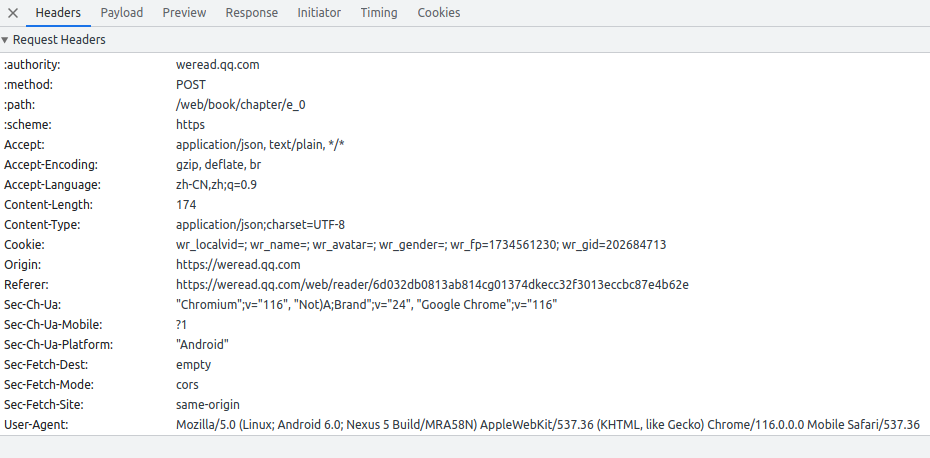Select the Content-Length header name
Viewport: 930px width, 458px height.
(x=49, y=205)
